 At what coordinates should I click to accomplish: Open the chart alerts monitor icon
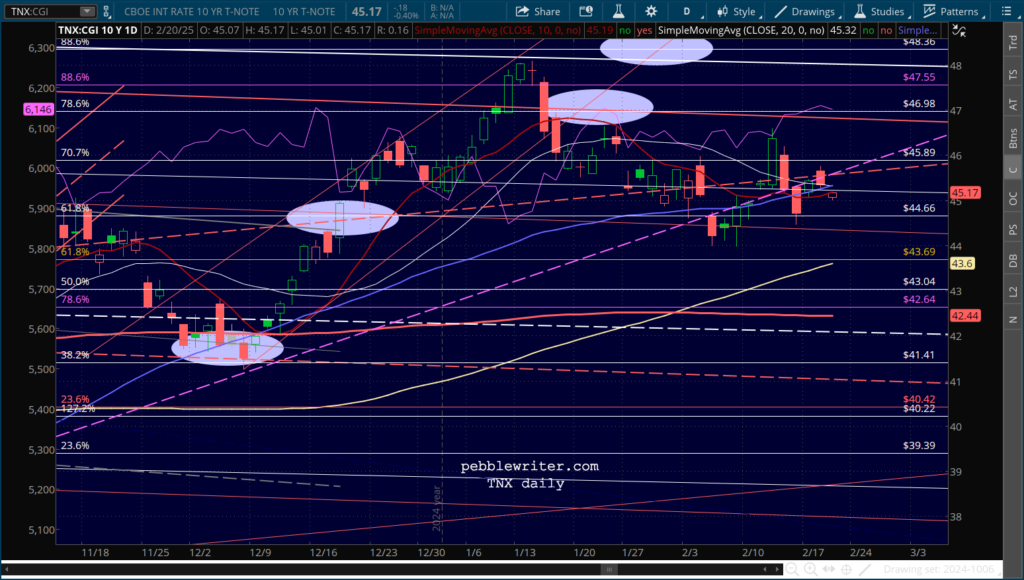click(586, 11)
